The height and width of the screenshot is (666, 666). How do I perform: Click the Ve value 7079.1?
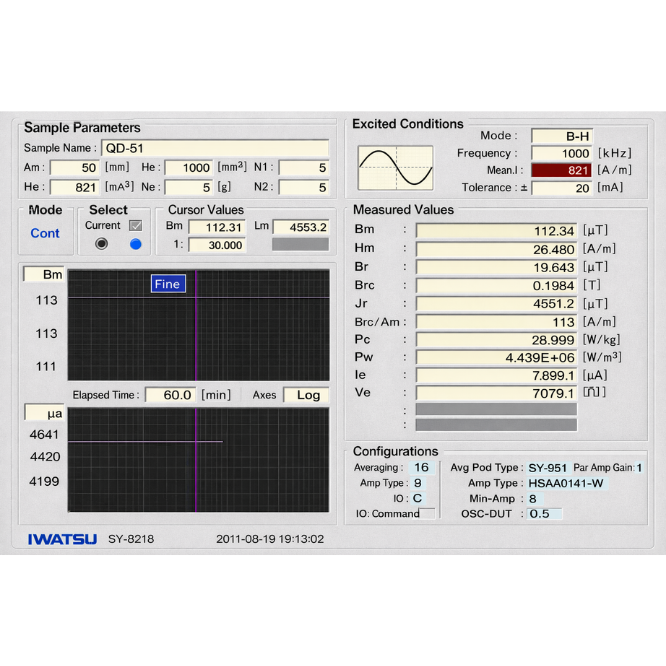coord(496,393)
